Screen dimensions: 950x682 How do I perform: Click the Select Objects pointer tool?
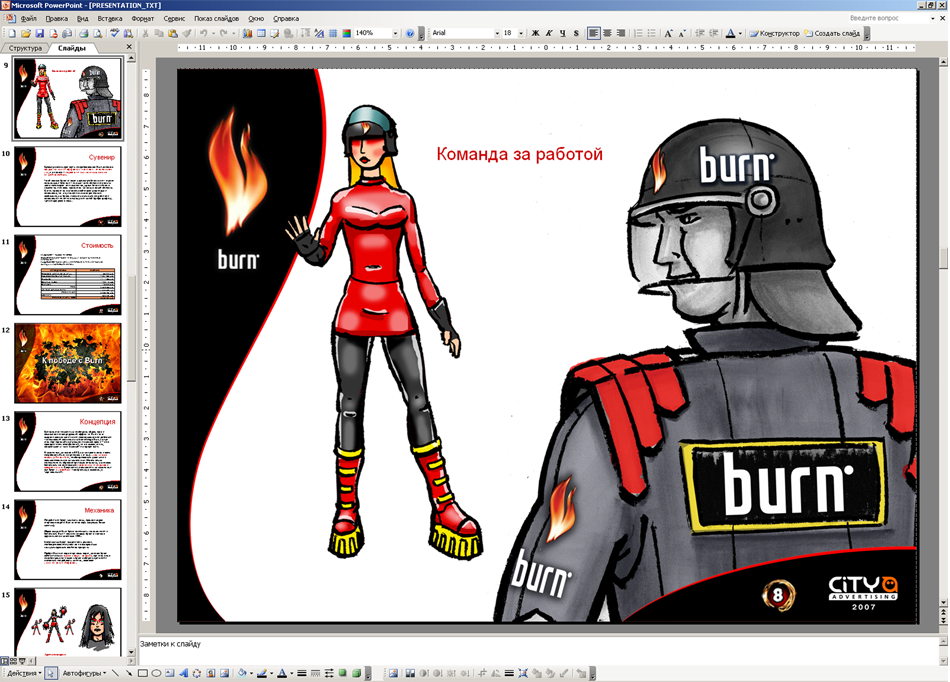click(51, 673)
